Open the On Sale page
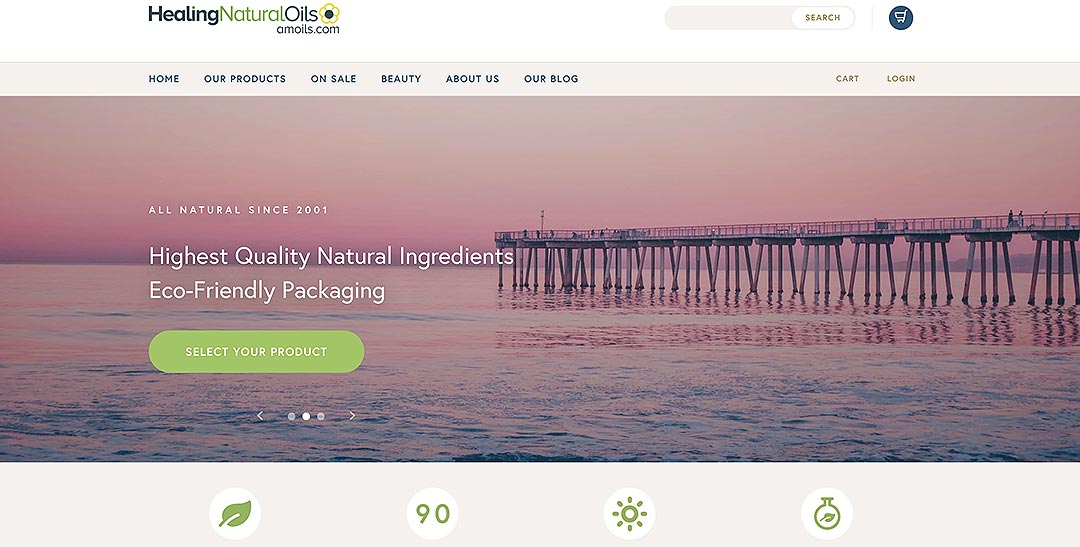 click(x=333, y=79)
